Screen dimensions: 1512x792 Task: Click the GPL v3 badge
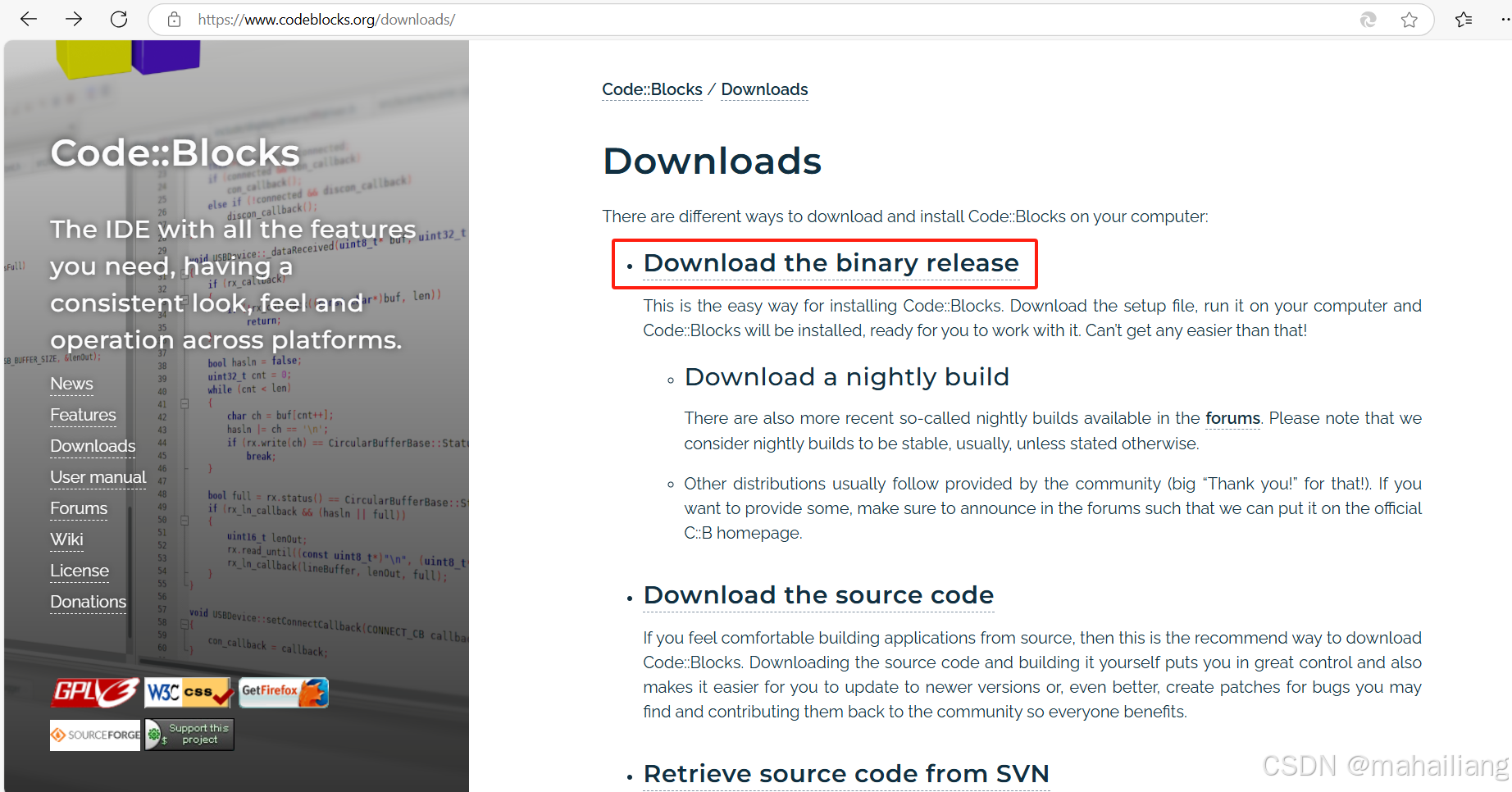tap(95, 693)
